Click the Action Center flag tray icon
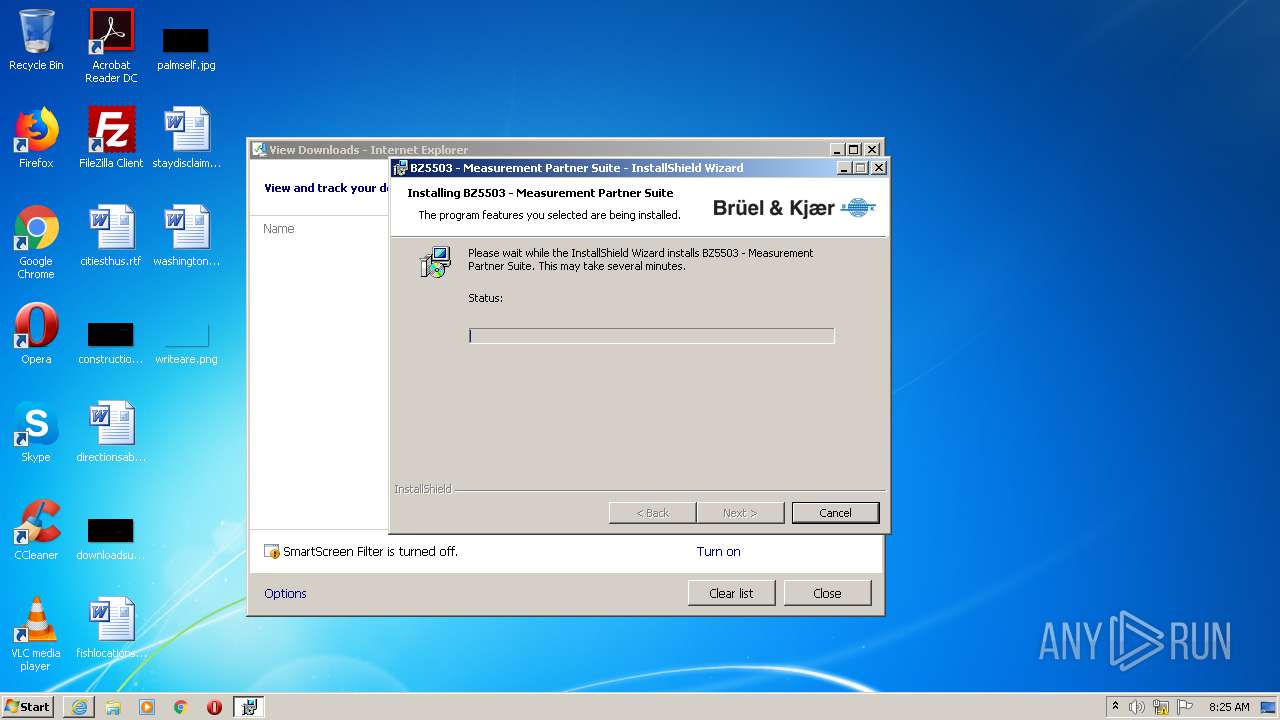 pyautogui.click(x=1185, y=707)
